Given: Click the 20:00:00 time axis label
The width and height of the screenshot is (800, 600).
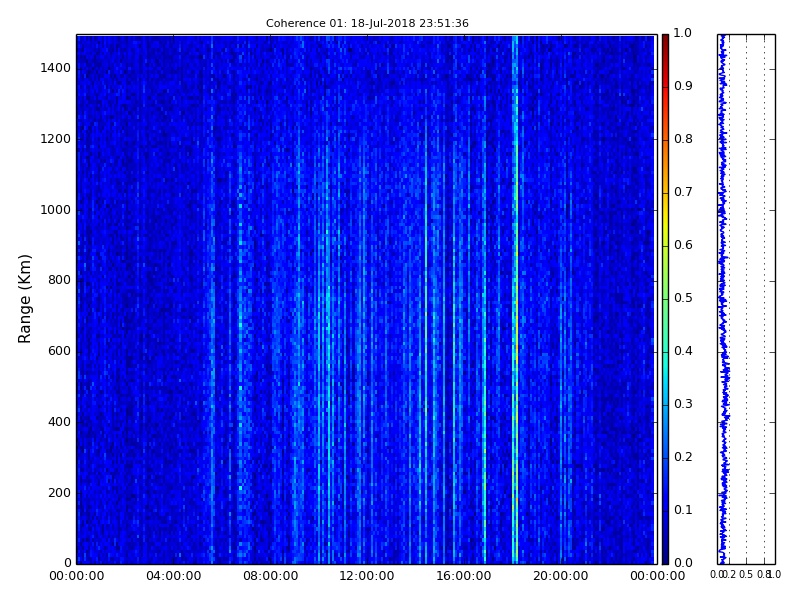Looking at the screenshot, I should 561,576.
